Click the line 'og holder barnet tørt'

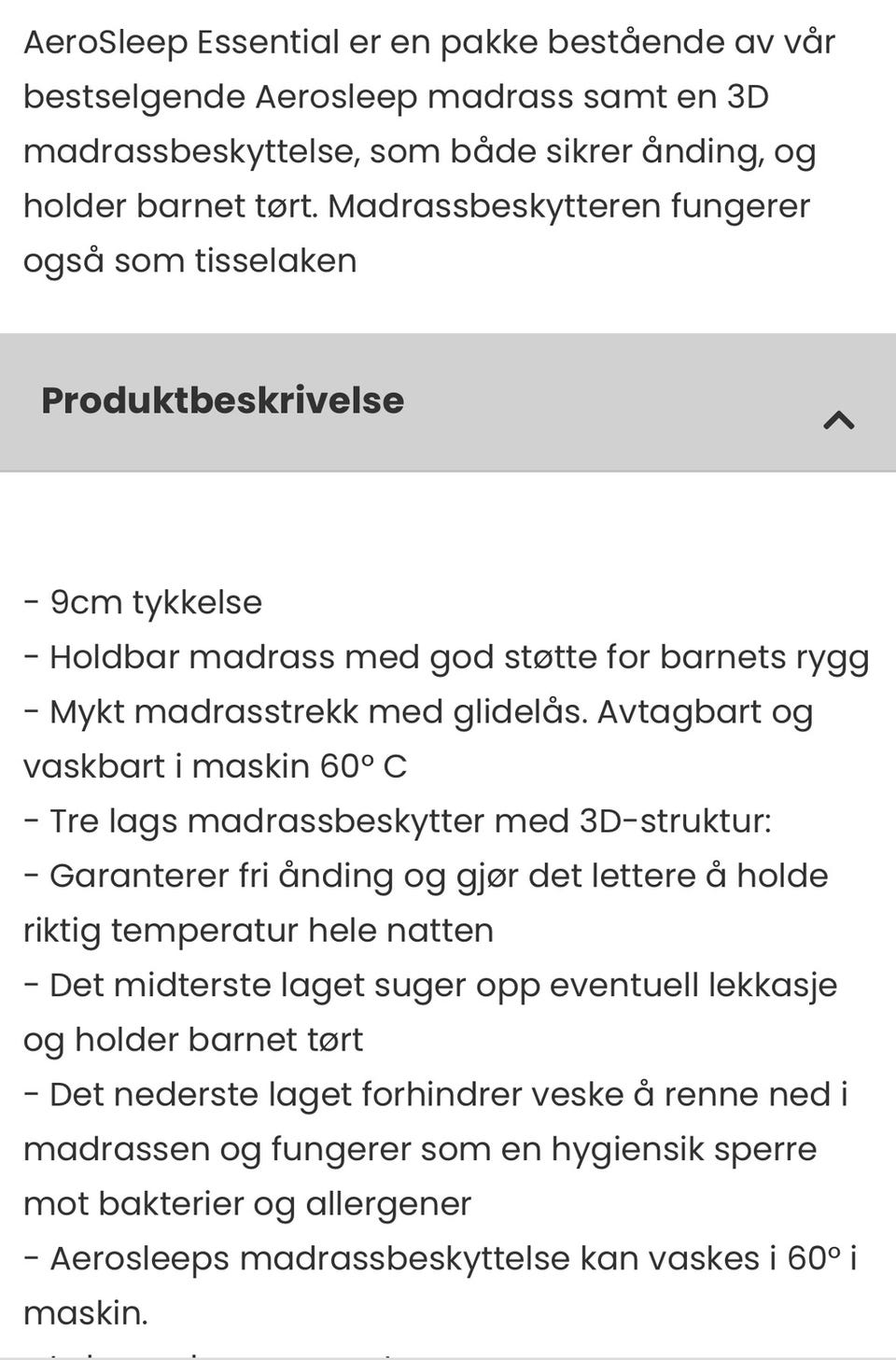click(x=193, y=1040)
